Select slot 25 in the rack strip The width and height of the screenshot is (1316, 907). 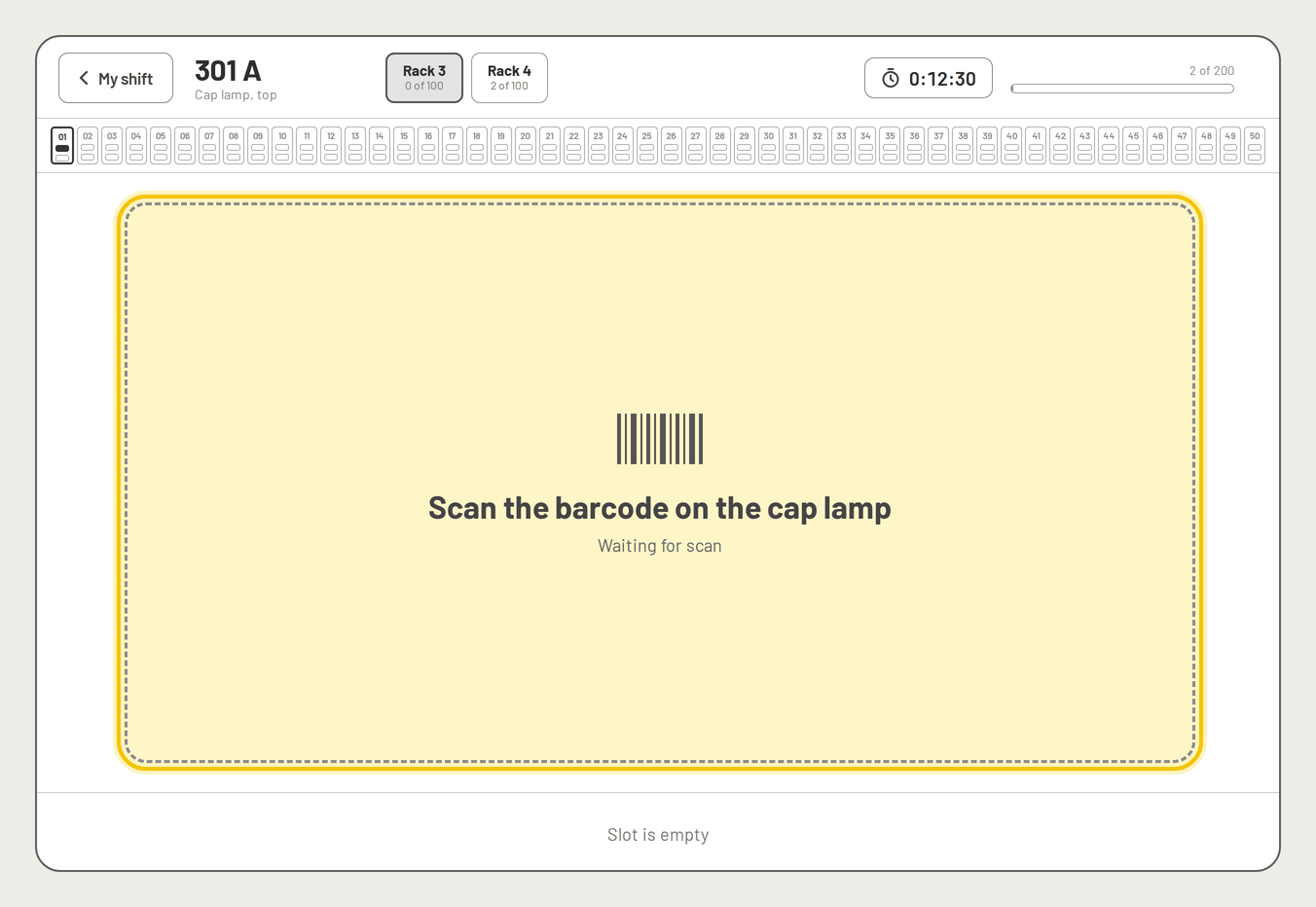647,146
